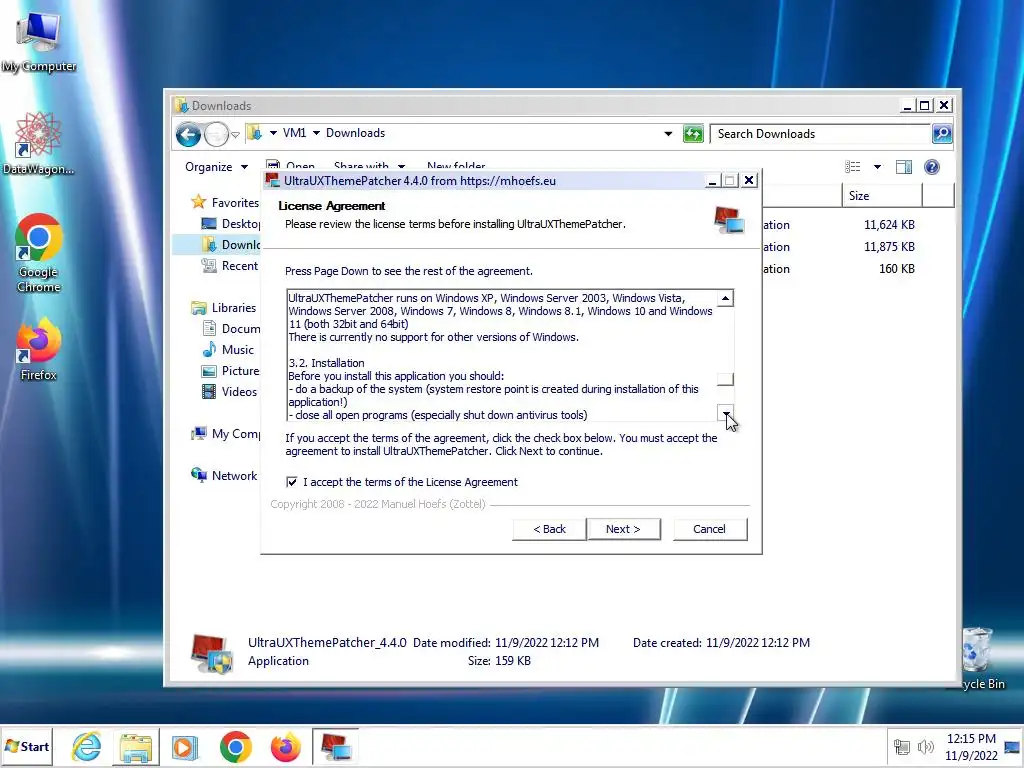Open Documents library
1024x768 pixels.
point(231,328)
